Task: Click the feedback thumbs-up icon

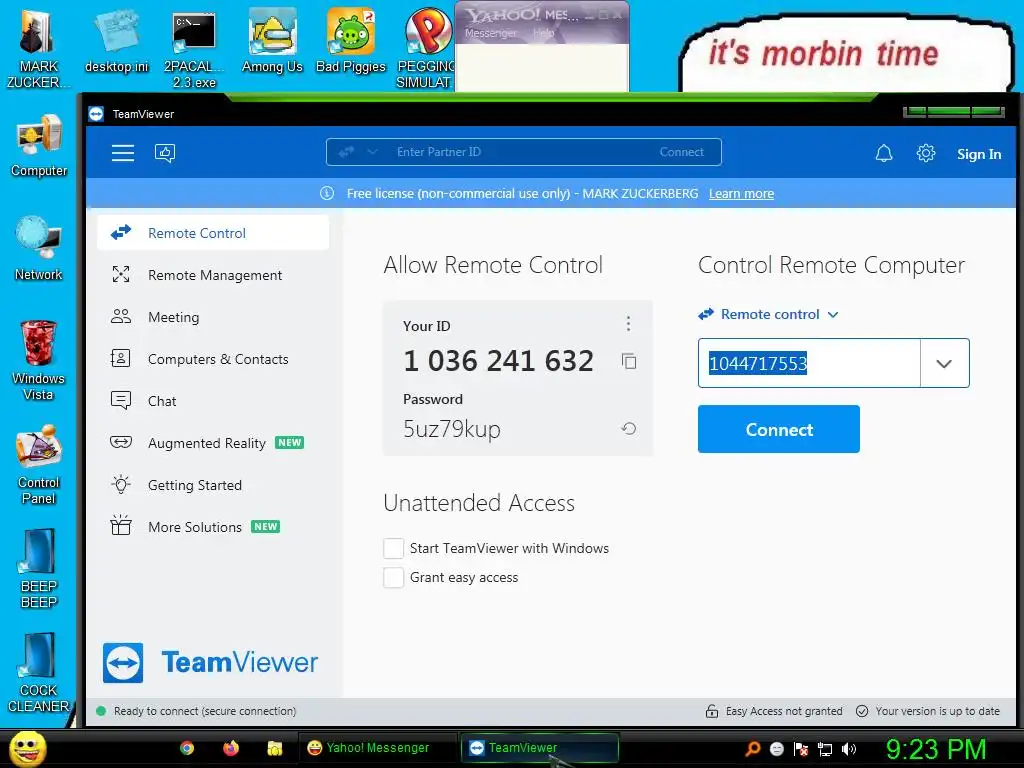Action: pos(165,153)
